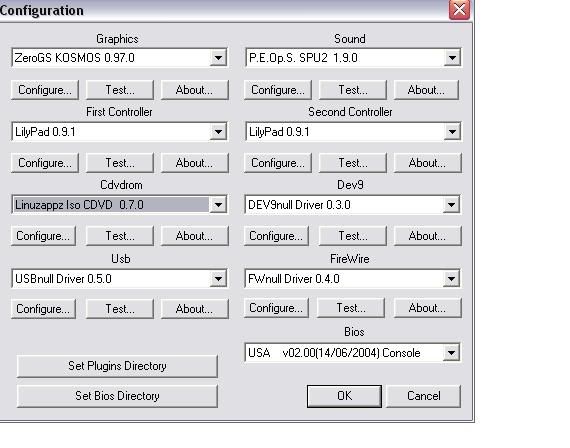This screenshot has width=570, height=448.
Task: Open About for Cdvdrom plugin
Action: [x=194, y=236]
